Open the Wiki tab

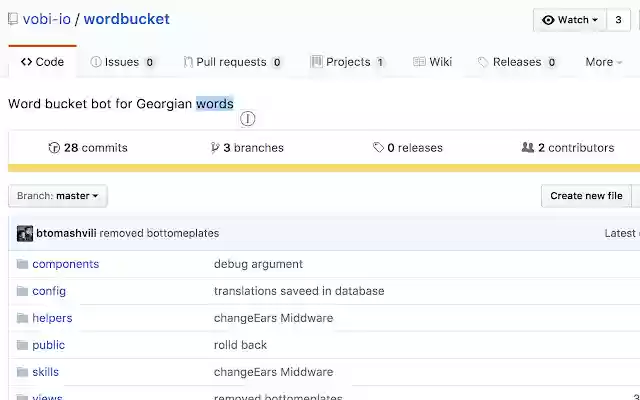(432, 62)
